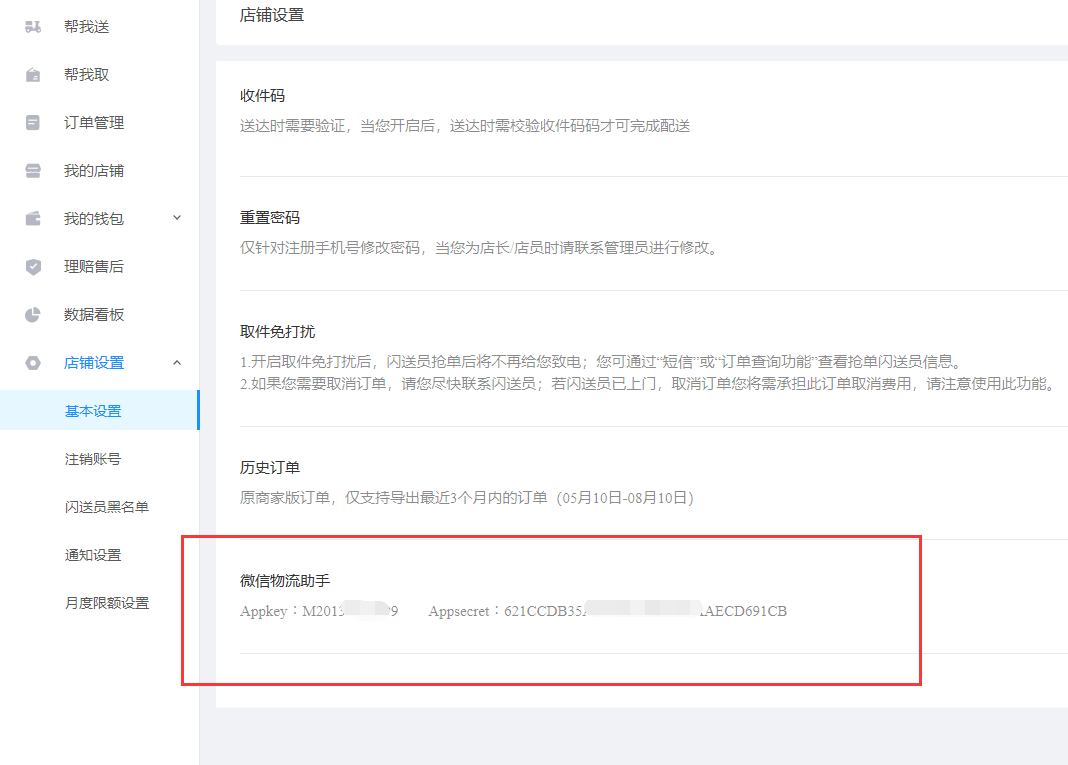This screenshot has width=1068, height=765.
Task: Select 基本设置 in the sidebar
Action: pyautogui.click(x=93, y=411)
